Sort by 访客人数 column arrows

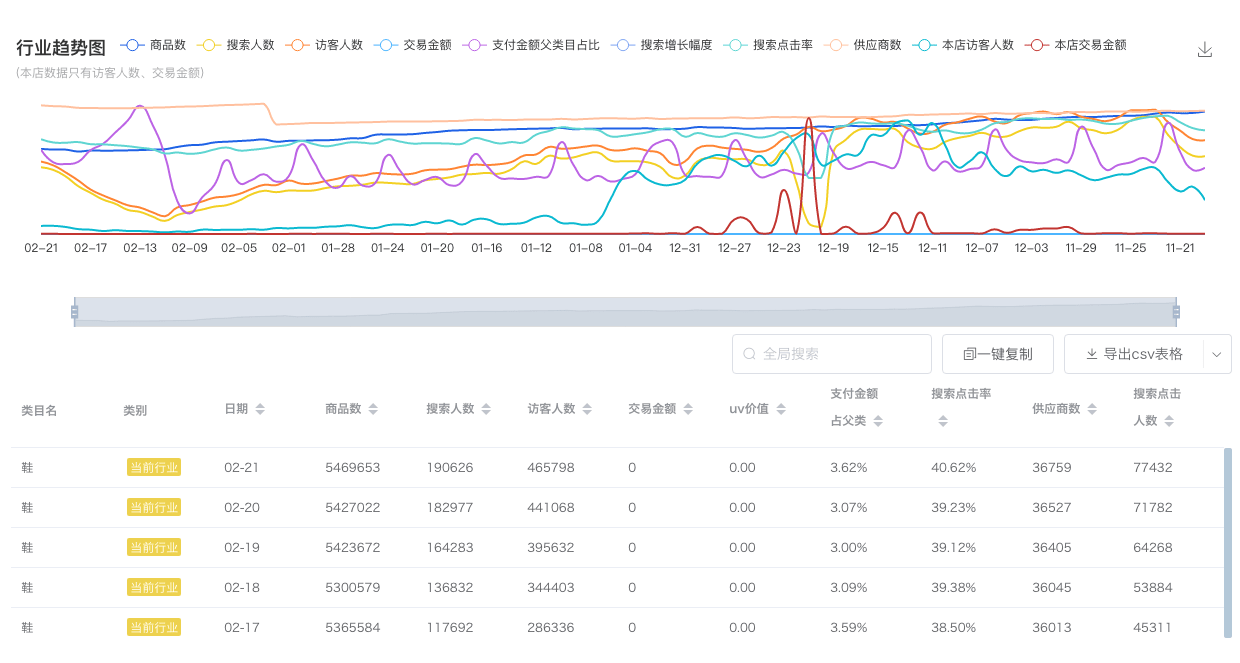click(587, 409)
